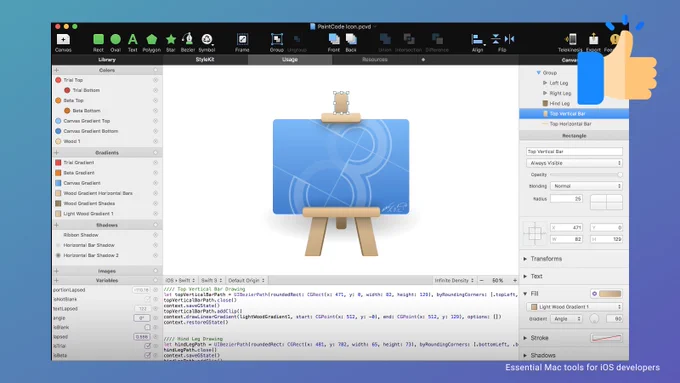Click the Export toolbar icon
This screenshot has width=680, height=383.
(593, 43)
